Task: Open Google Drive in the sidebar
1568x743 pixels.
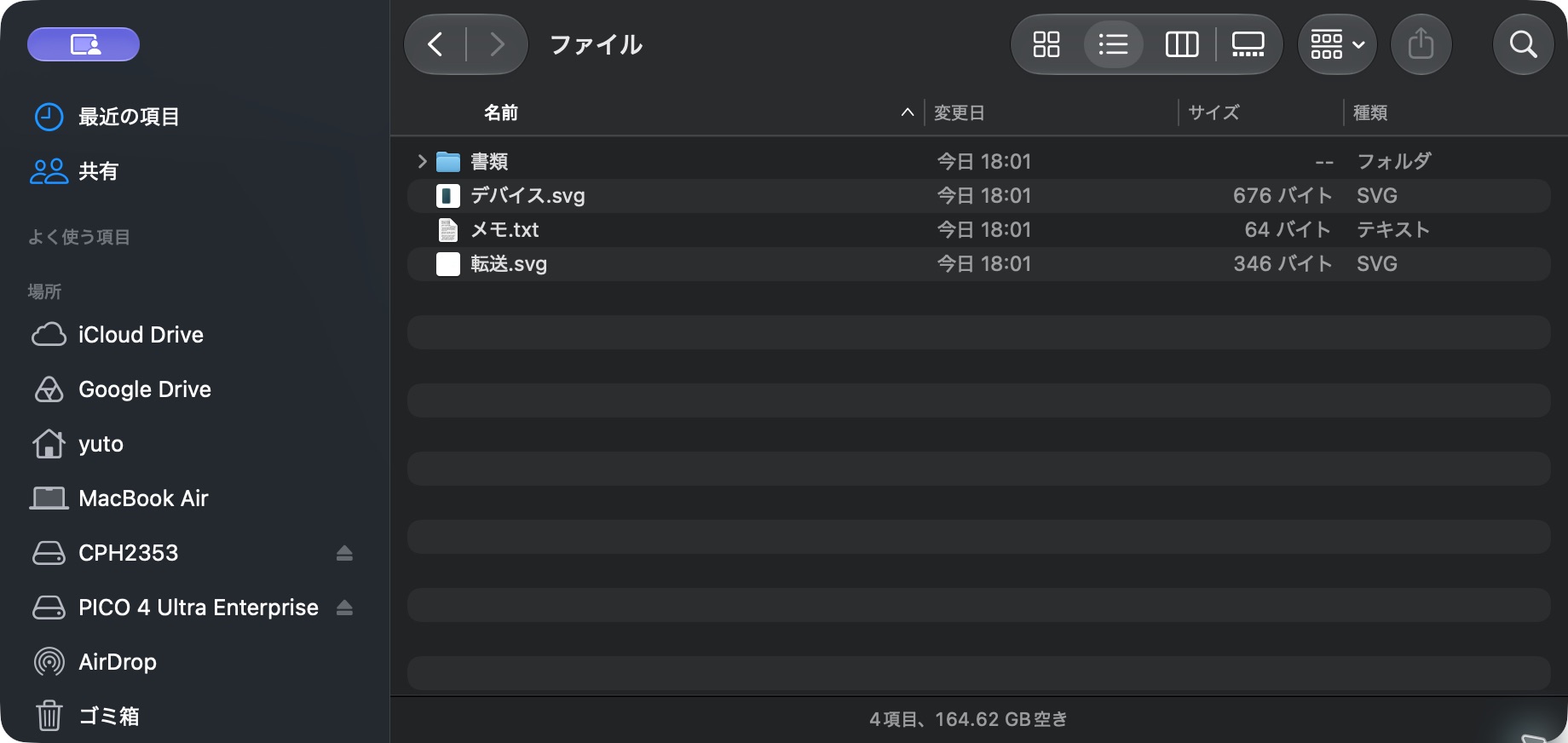Action: coord(122,389)
